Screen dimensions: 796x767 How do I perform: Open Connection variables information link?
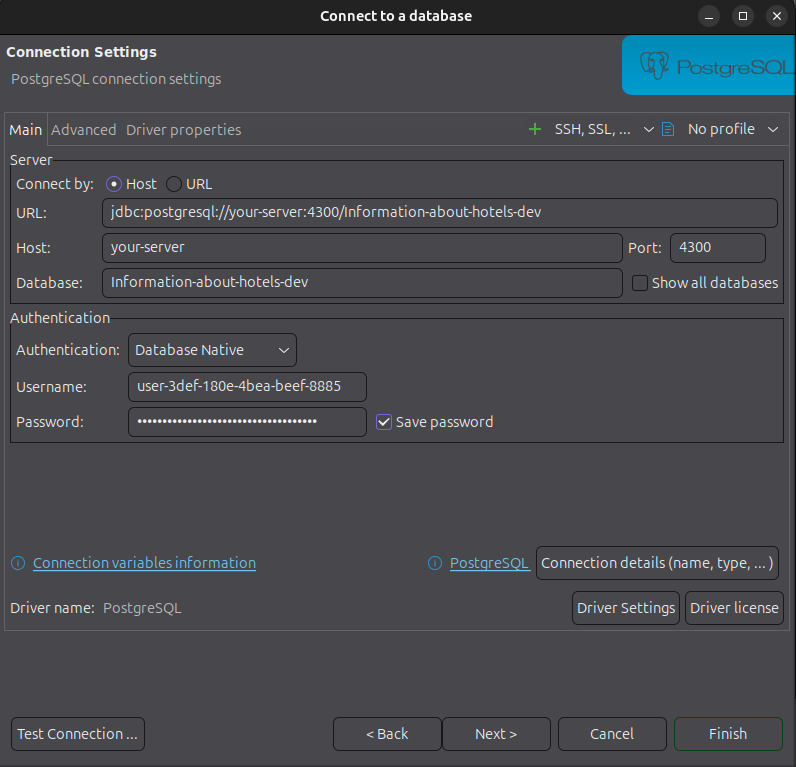click(144, 563)
